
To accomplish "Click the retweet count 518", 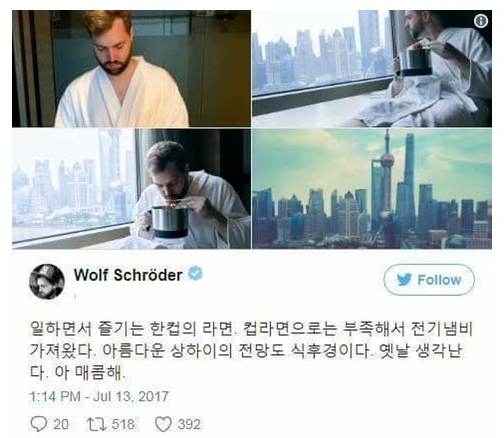I will 123,424.
